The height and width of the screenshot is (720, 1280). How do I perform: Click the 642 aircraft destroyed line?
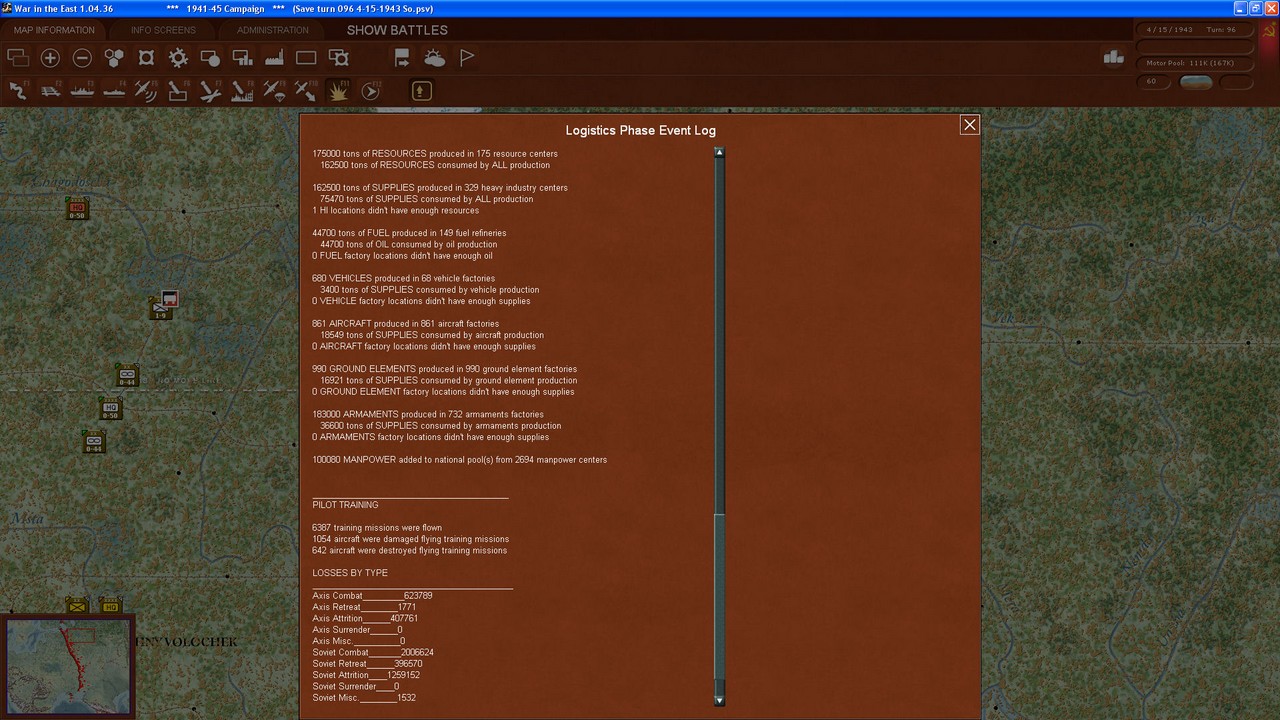click(409, 551)
